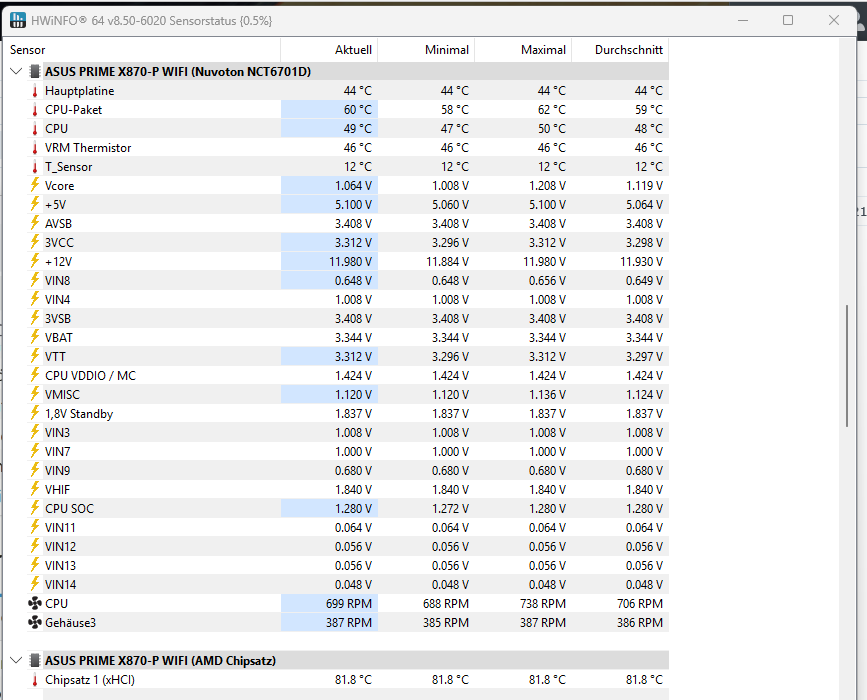Image resolution: width=867 pixels, height=700 pixels.
Task: Click the VMISC voltage bolt icon
Action: pyautogui.click(x=35, y=394)
